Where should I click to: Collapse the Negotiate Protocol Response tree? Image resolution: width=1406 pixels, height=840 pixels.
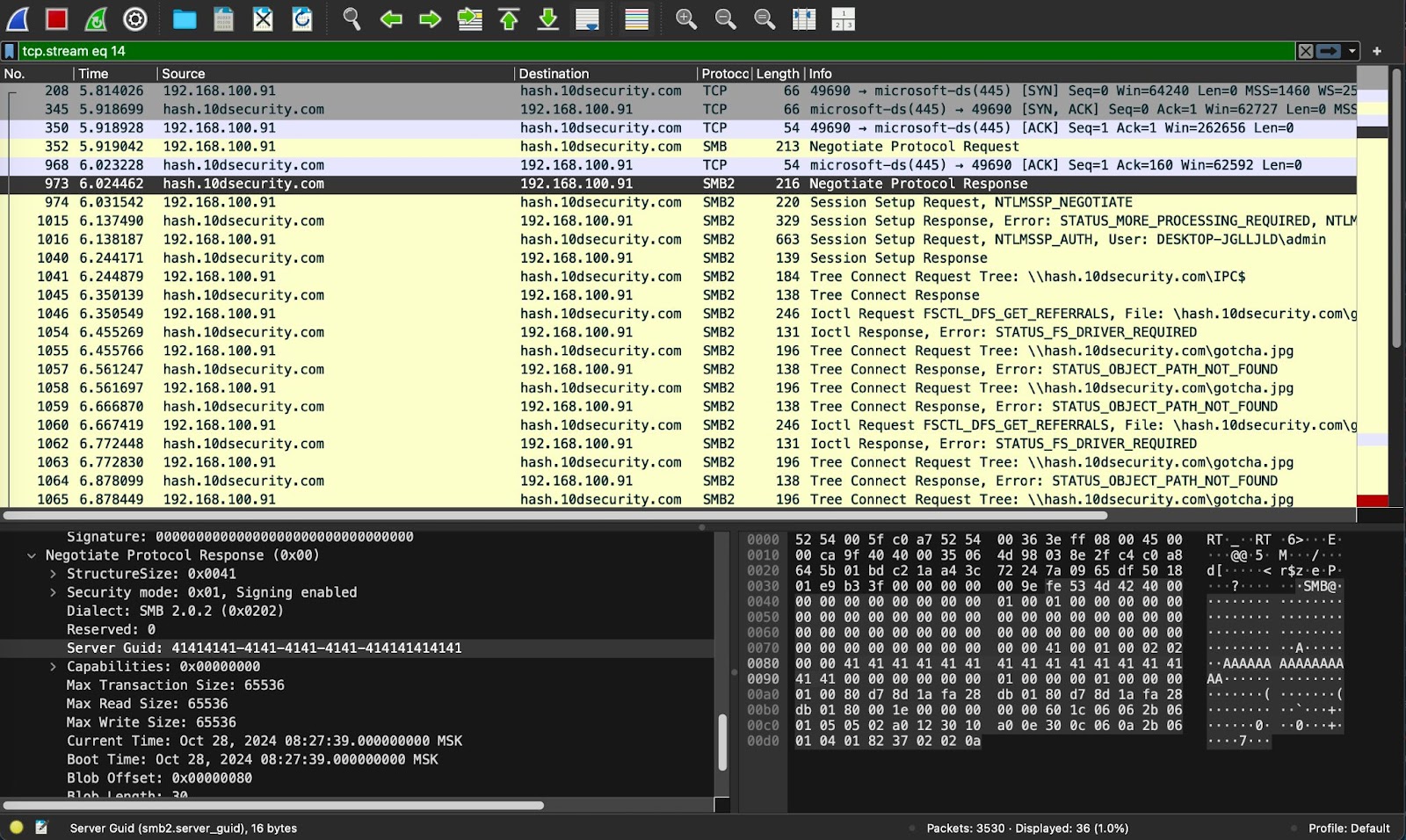tap(32, 555)
